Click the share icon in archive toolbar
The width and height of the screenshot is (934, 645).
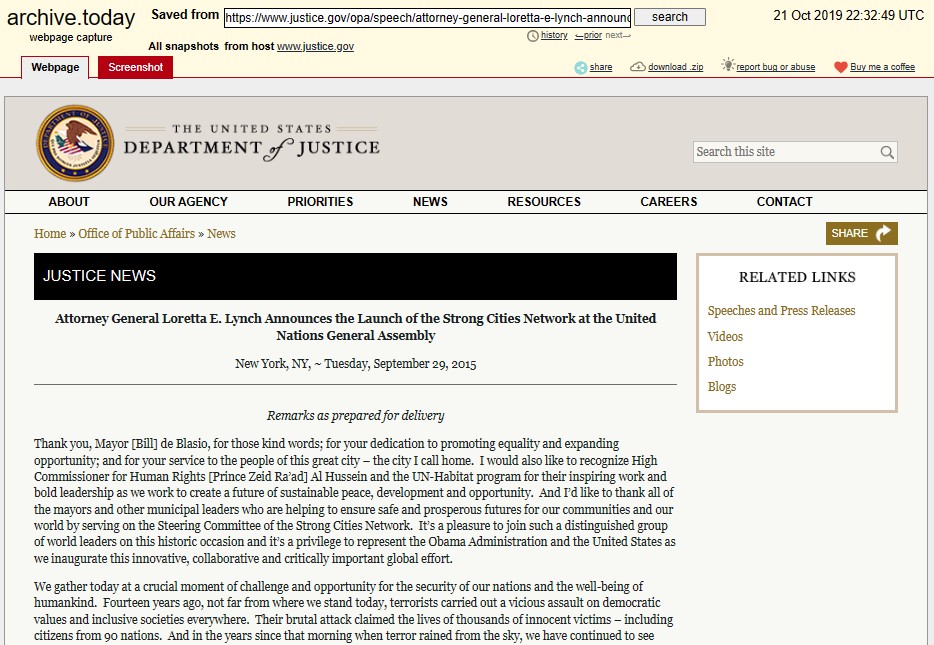(581, 67)
